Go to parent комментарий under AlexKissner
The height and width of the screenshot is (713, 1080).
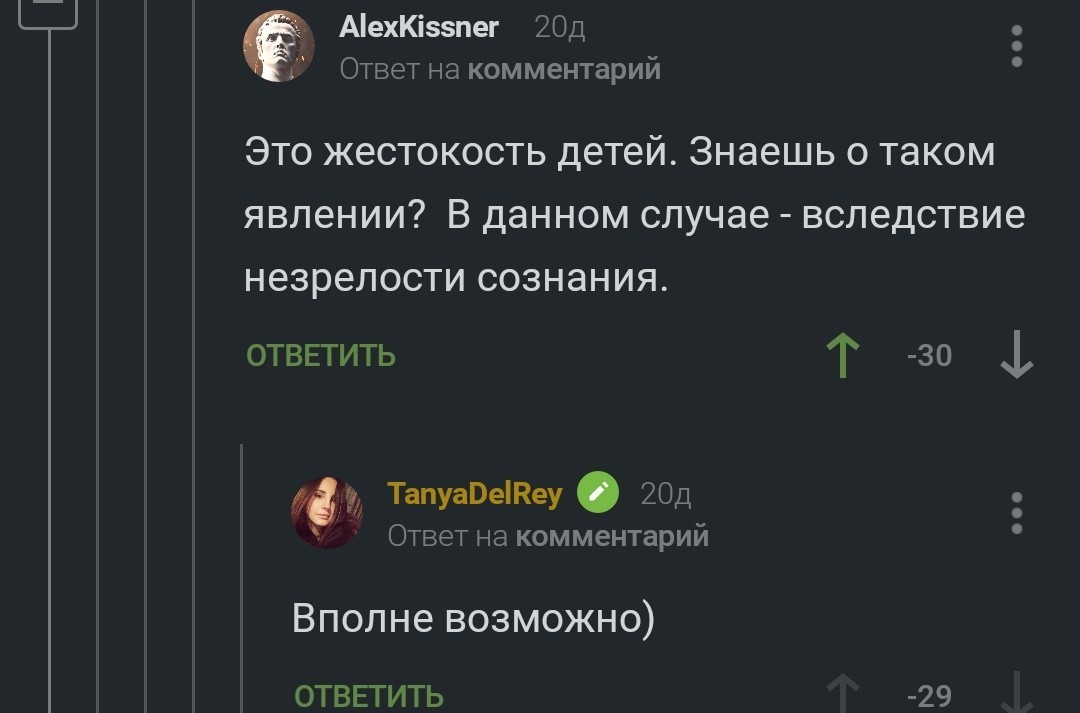tap(564, 69)
